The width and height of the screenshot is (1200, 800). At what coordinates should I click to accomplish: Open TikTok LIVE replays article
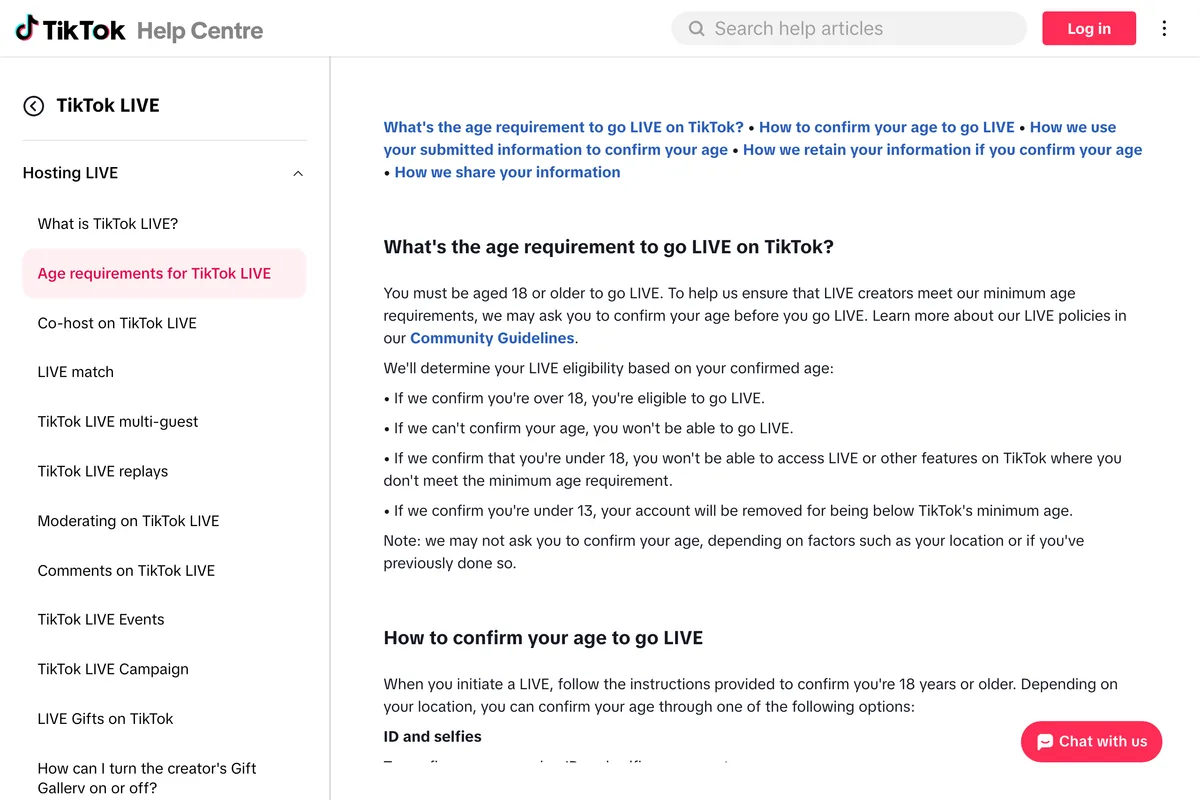click(103, 471)
